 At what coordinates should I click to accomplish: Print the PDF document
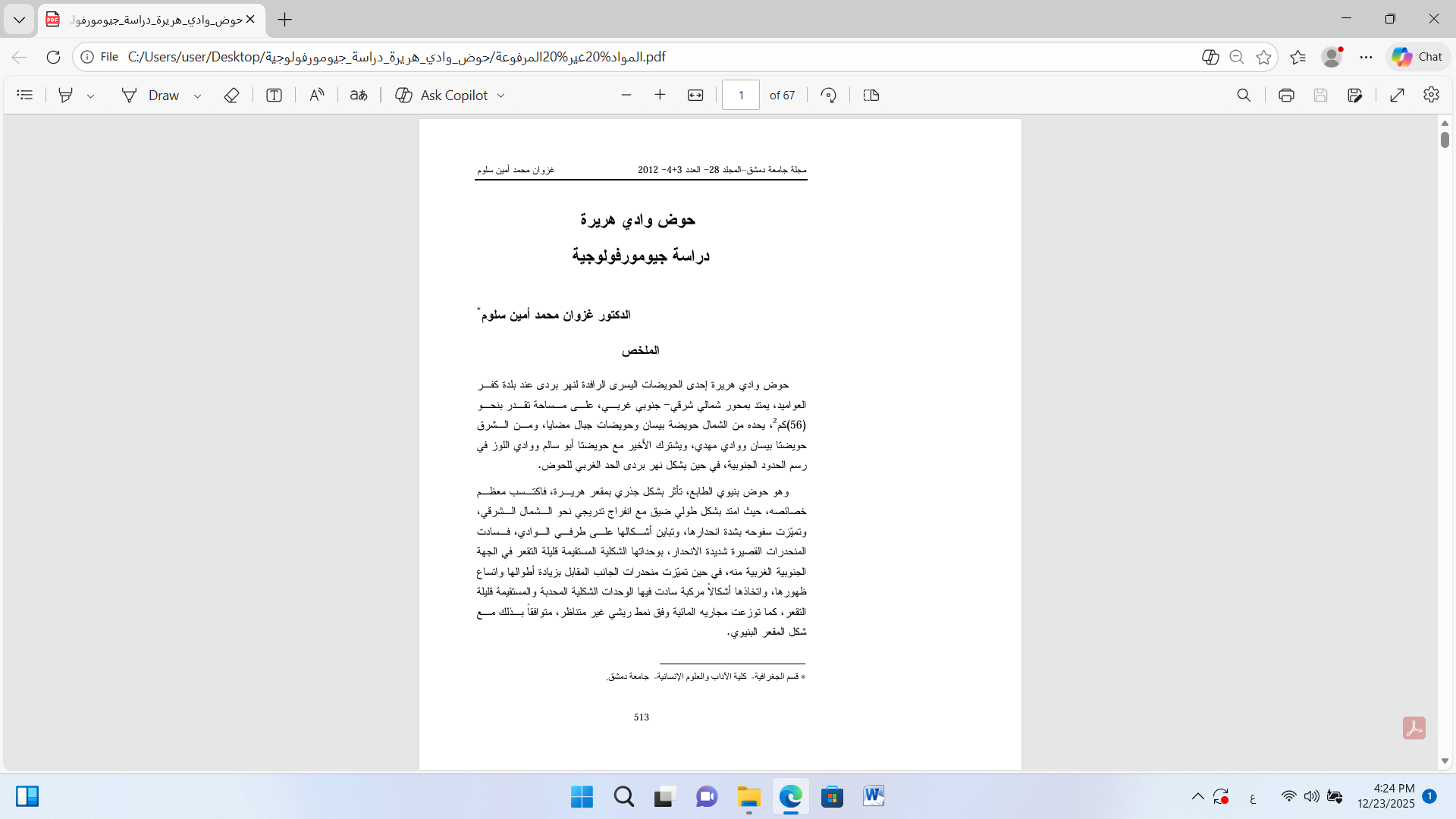[x=1286, y=95]
